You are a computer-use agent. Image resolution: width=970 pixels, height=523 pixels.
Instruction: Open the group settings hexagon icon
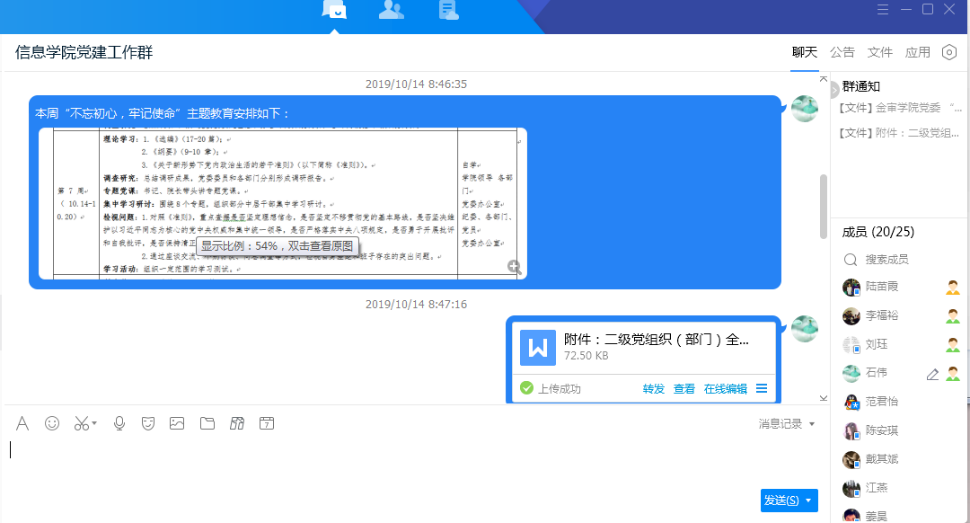tap(950, 52)
